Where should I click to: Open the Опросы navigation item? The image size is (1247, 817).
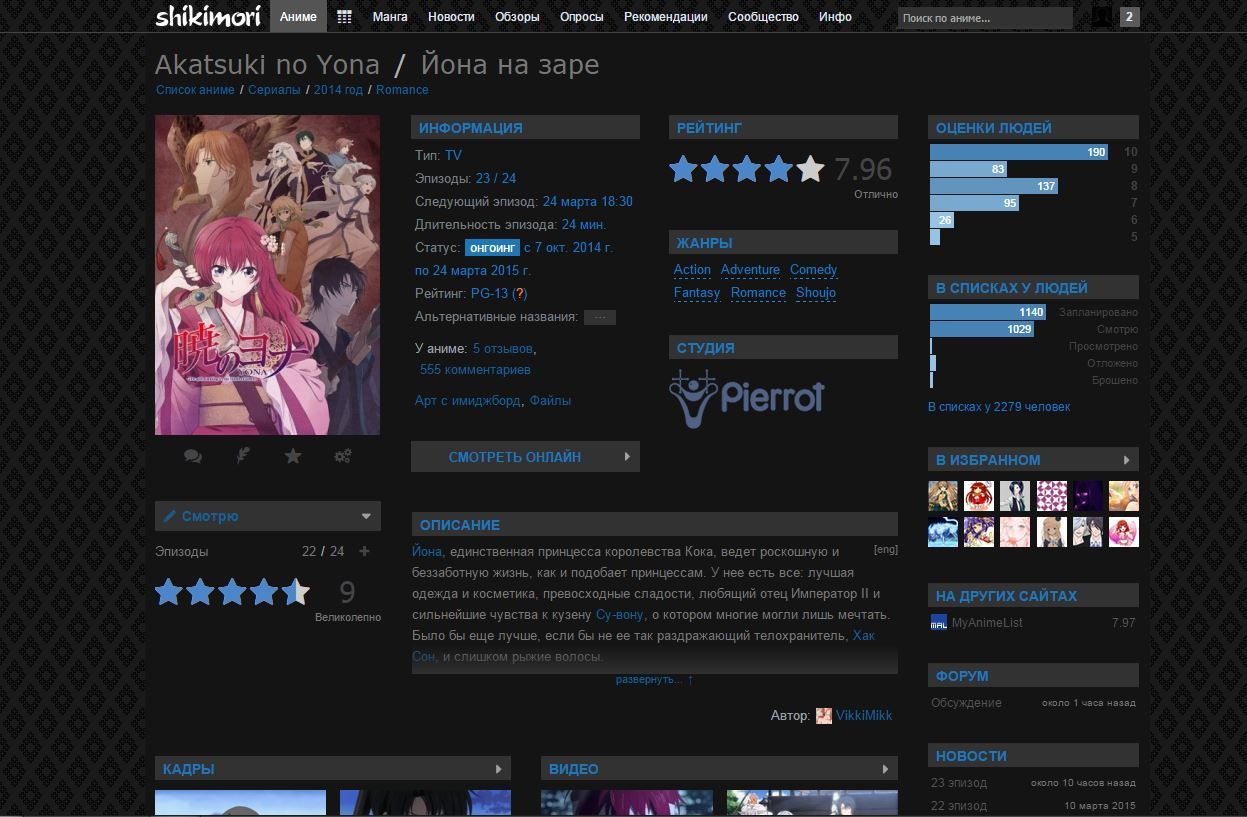click(x=582, y=17)
